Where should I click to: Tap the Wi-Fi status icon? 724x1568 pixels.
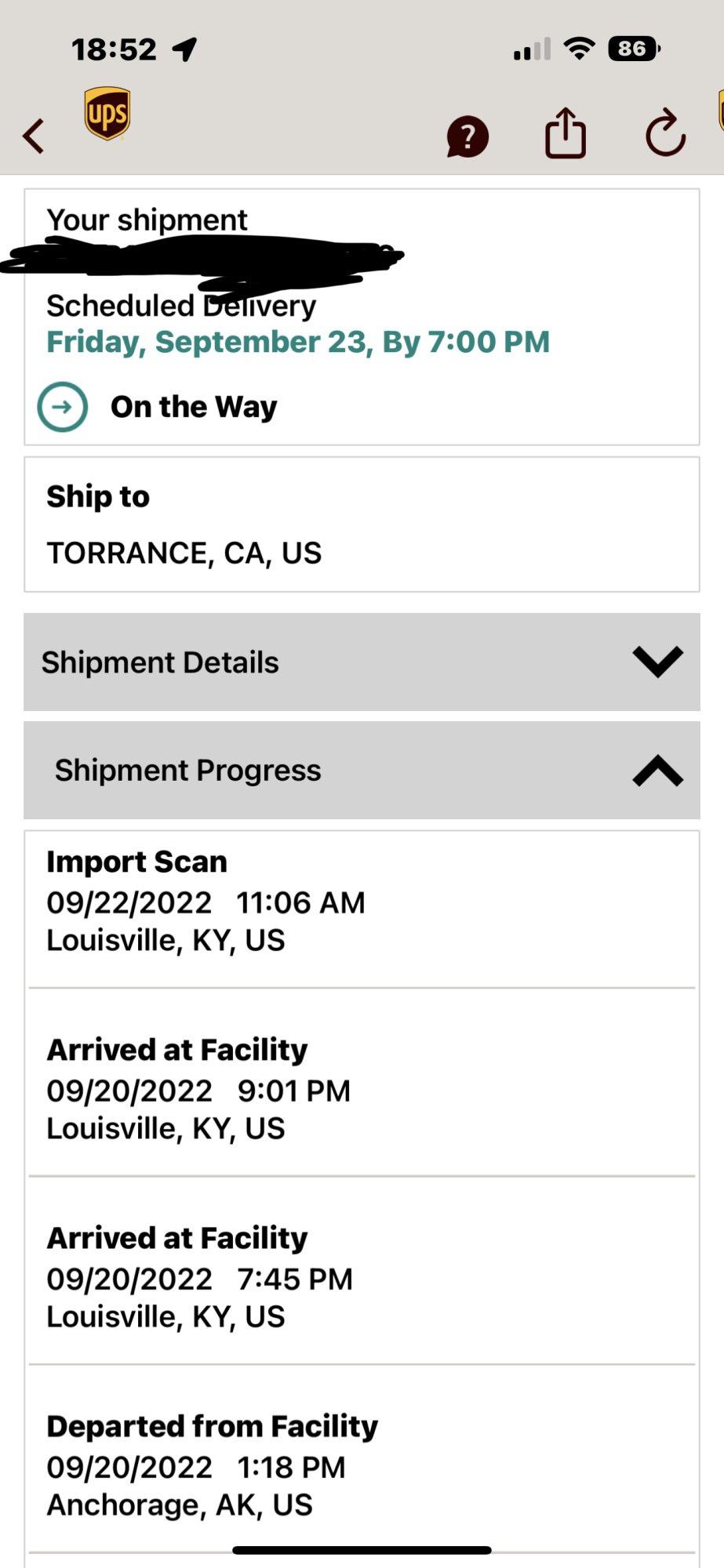pos(580,49)
